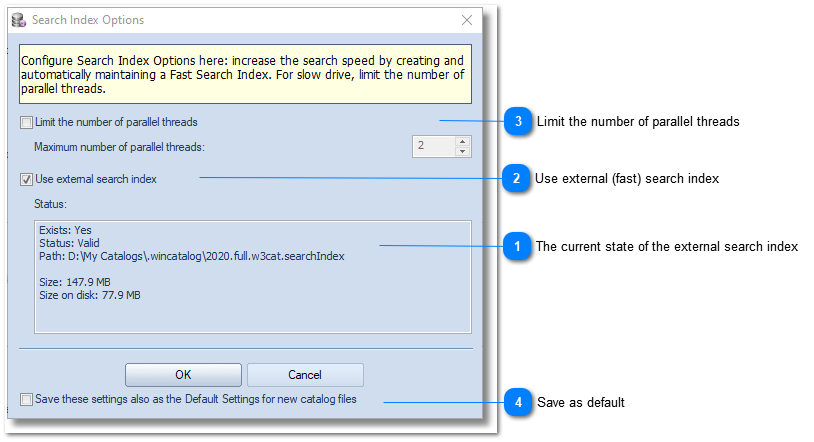
Task: Click the 'Status: Valid' line
Action: (70, 243)
